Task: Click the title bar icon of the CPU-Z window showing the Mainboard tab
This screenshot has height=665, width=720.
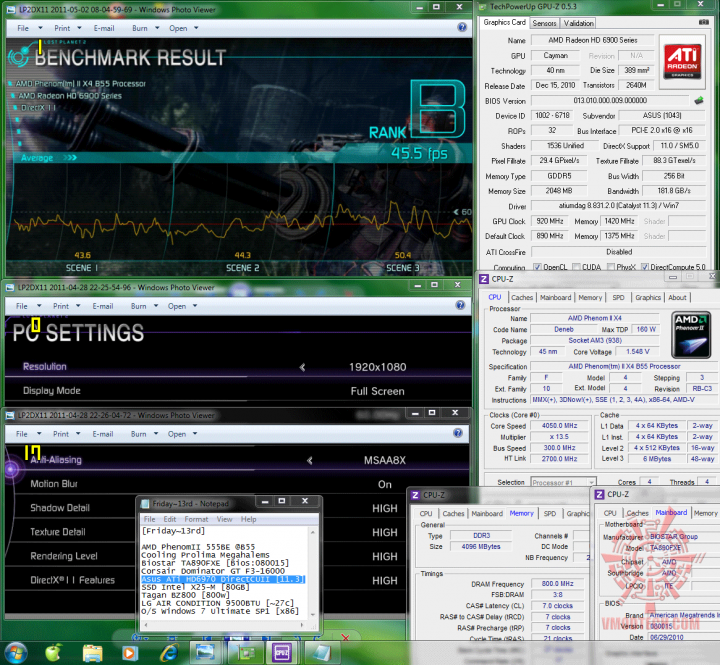Action: pyautogui.click(x=599, y=494)
